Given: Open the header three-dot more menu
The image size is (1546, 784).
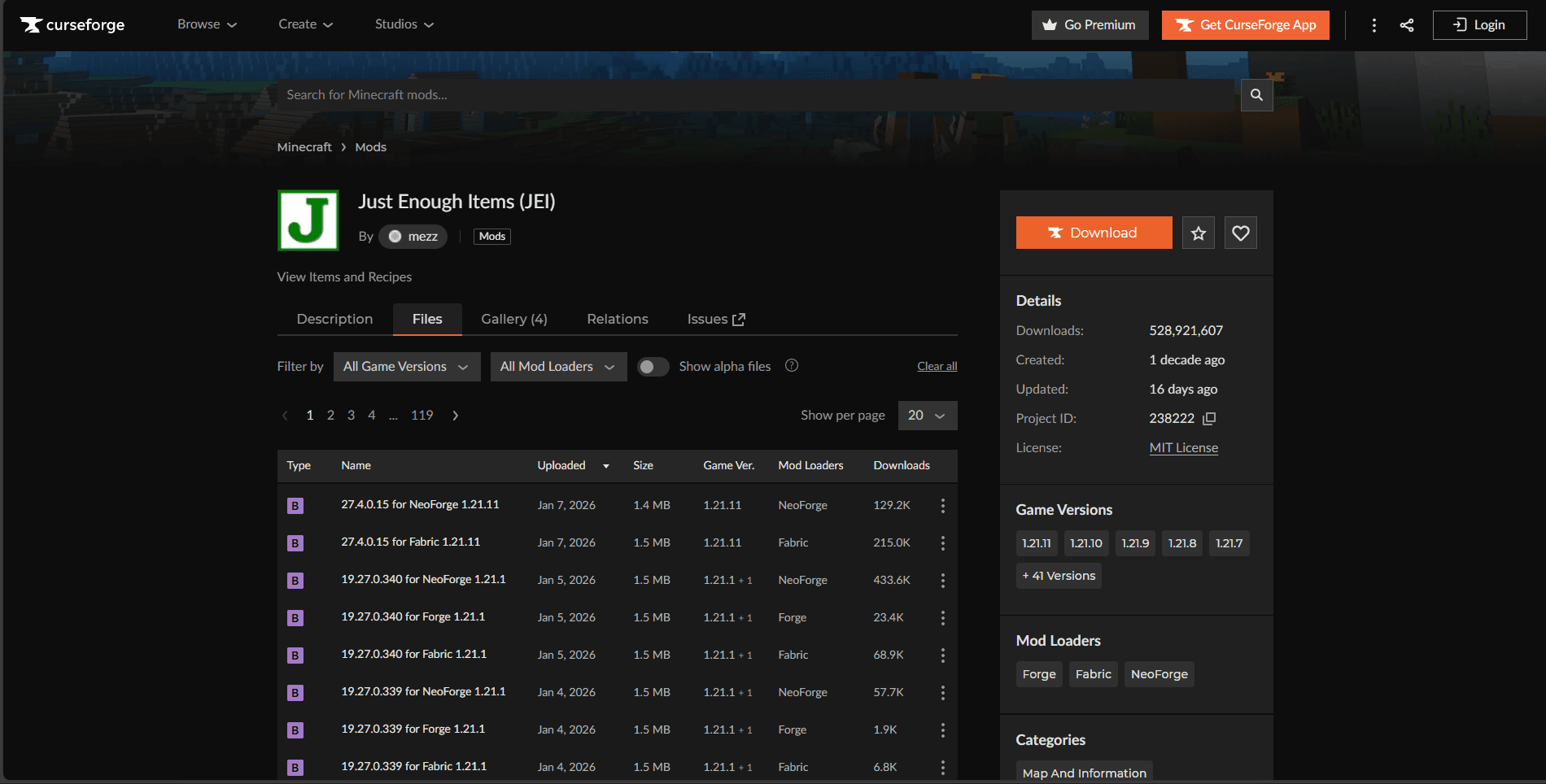Looking at the screenshot, I should (x=1374, y=25).
